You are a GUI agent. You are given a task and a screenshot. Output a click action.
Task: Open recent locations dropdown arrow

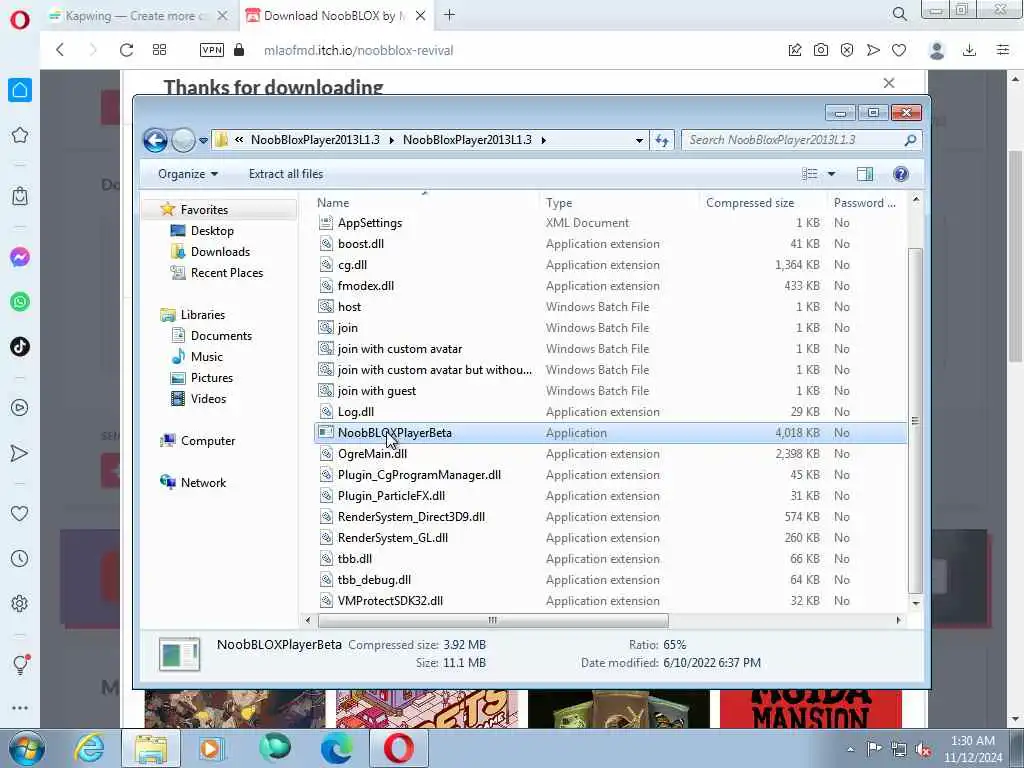pyautogui.click(x=204, y=140)
